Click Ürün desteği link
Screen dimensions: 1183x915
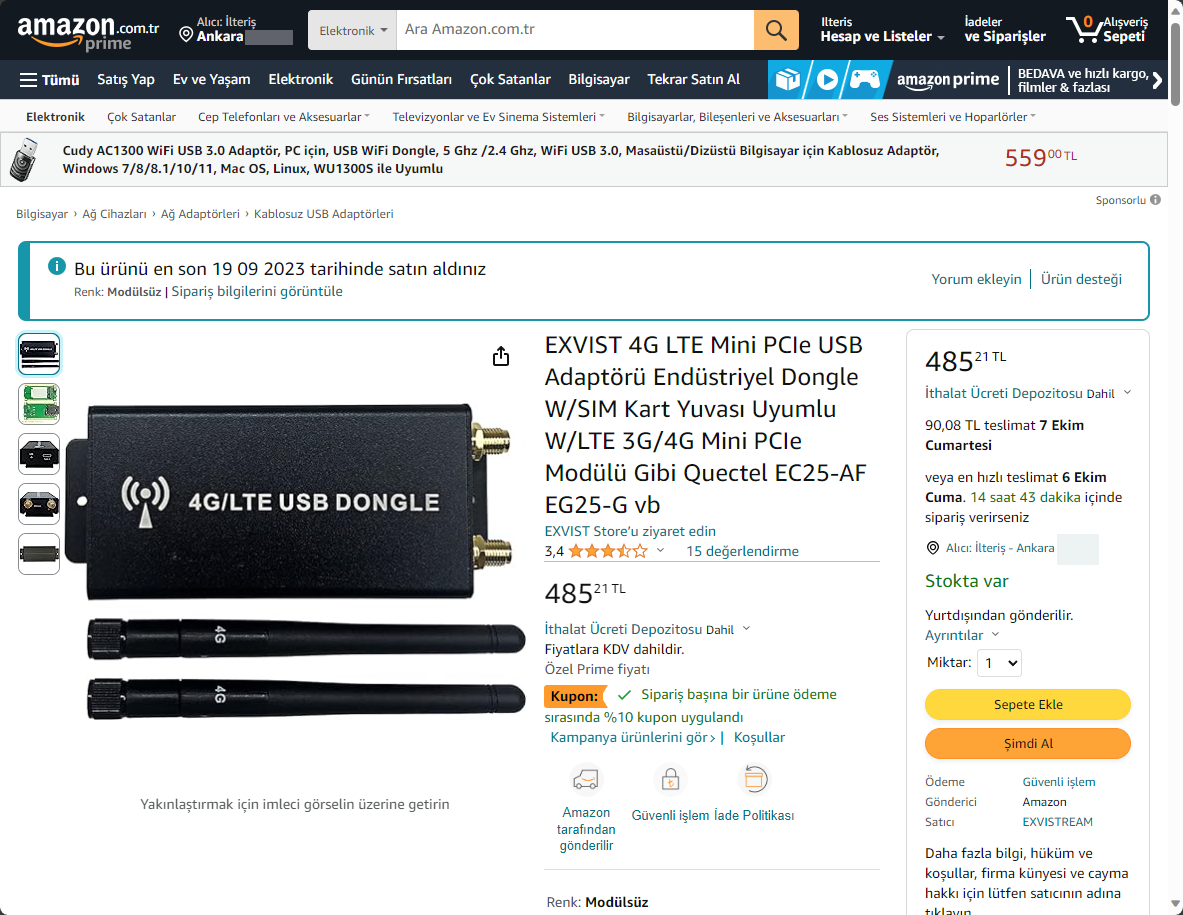(1081, 279)
